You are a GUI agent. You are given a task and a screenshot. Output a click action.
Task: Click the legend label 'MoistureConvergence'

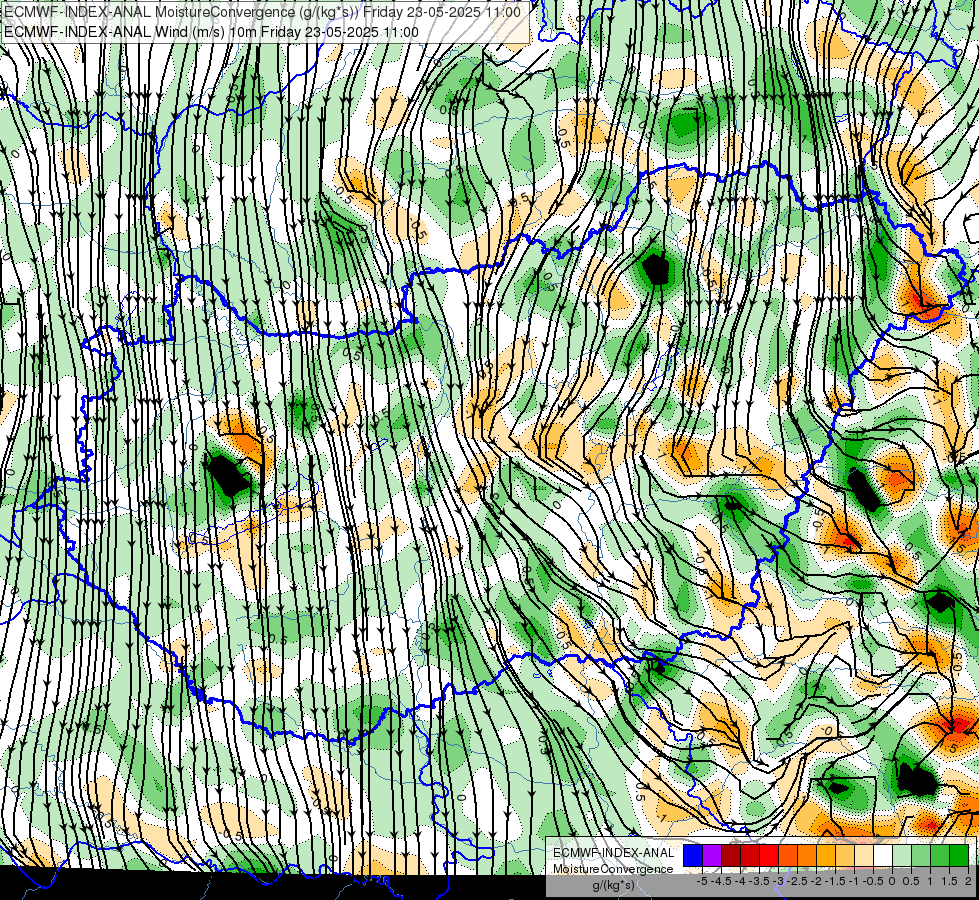pyautogui.click(x=613, y=869)
